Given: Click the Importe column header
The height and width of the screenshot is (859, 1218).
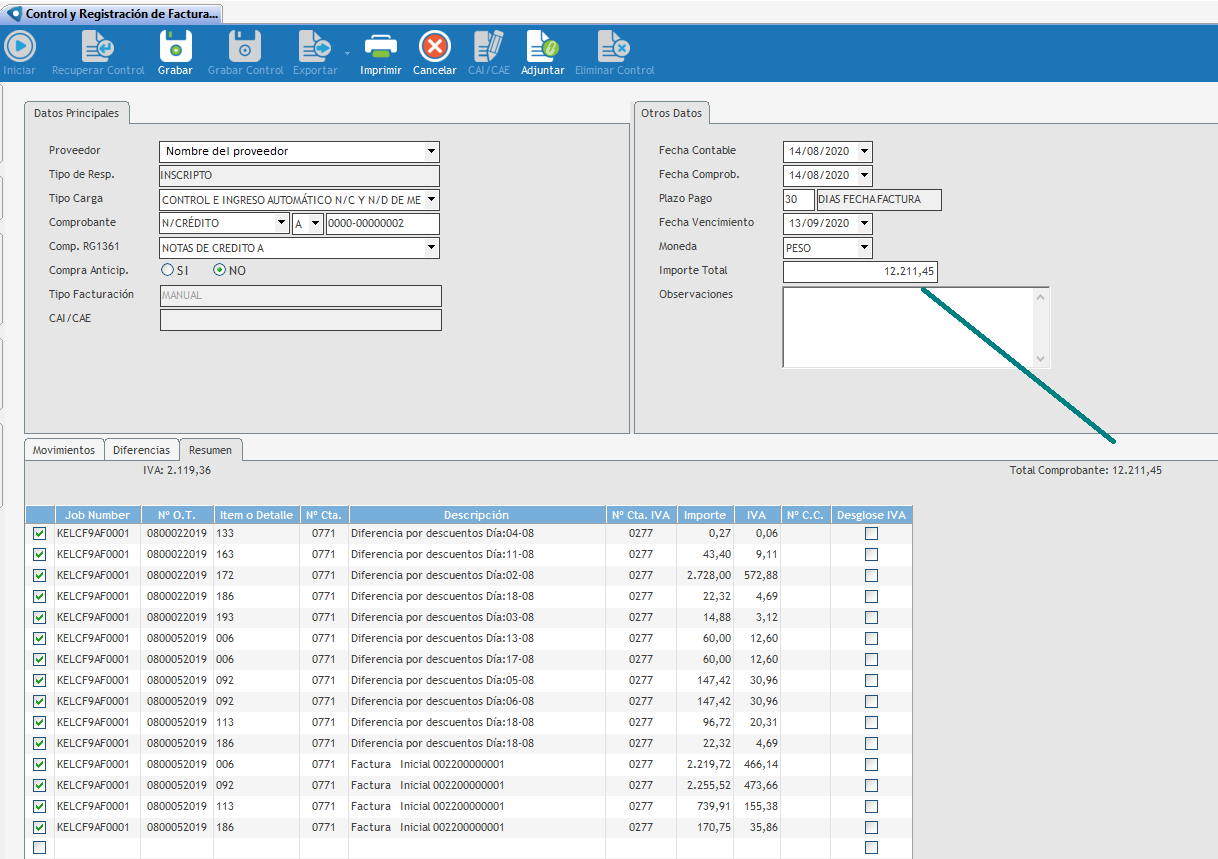Looking at the screenshot, I should click(704, 515).
